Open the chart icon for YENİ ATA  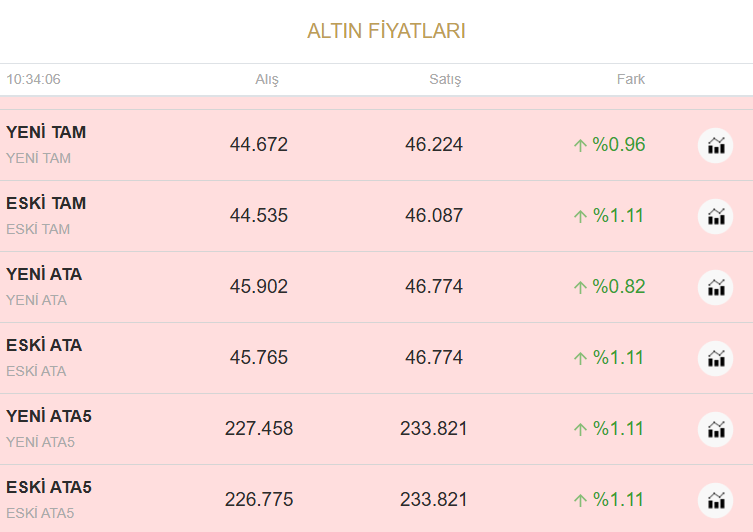click(x=715, y=287)
